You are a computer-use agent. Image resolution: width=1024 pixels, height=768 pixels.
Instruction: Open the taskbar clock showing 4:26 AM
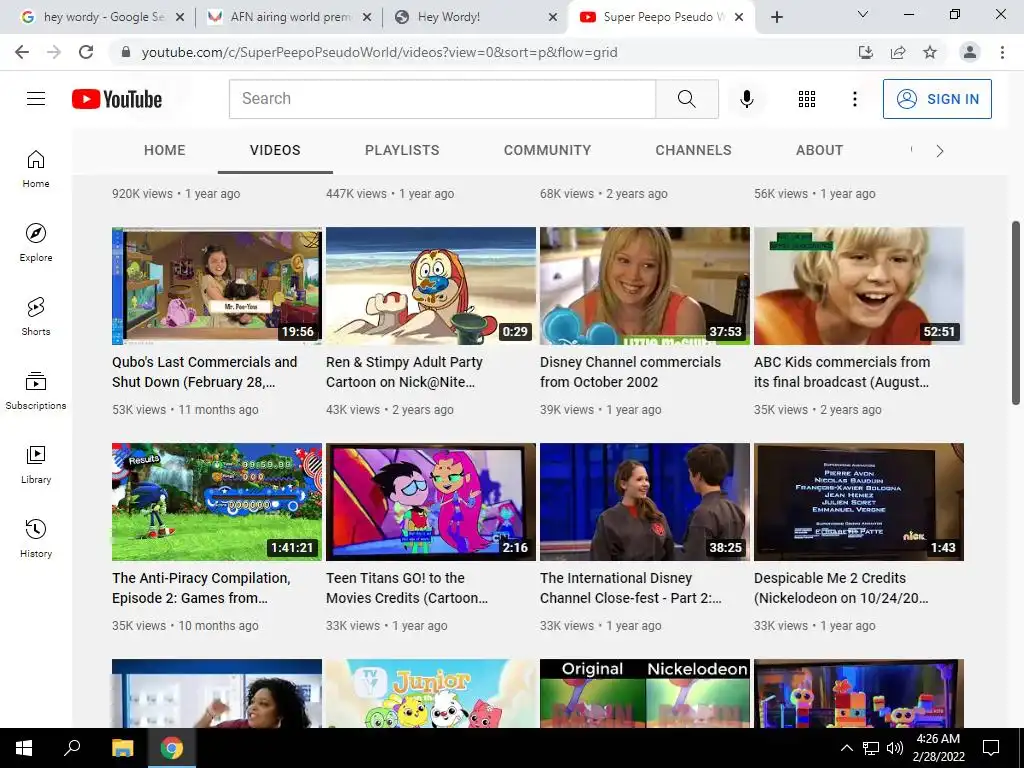point(938,748)
